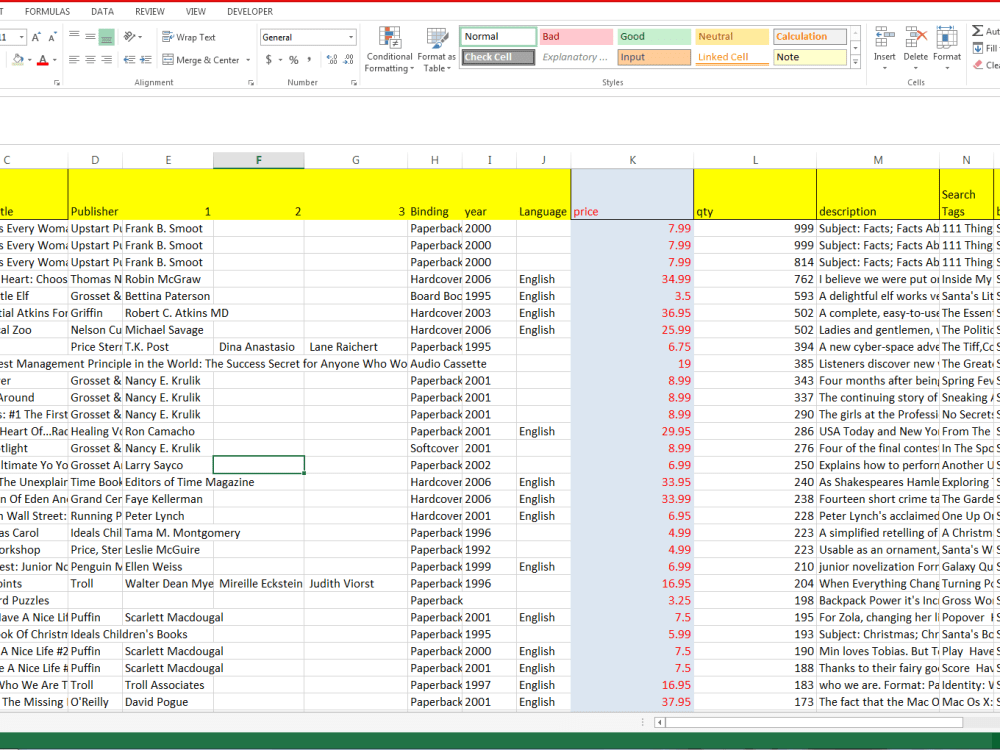Apply middle vertical alignment

pyautogui.click(x=90, y=37)
